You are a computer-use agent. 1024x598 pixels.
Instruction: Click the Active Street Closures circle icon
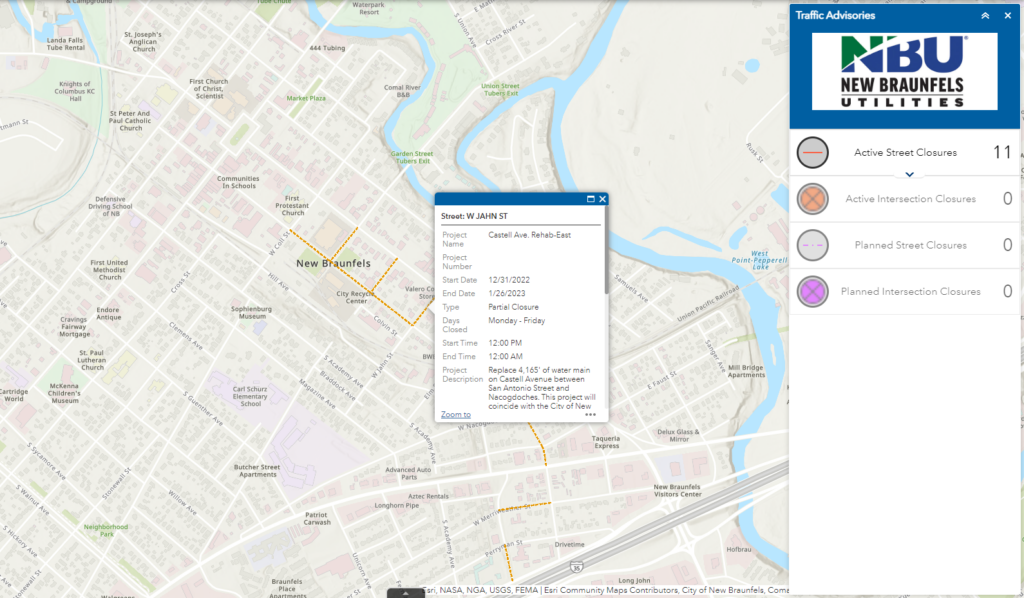point(812,153)
